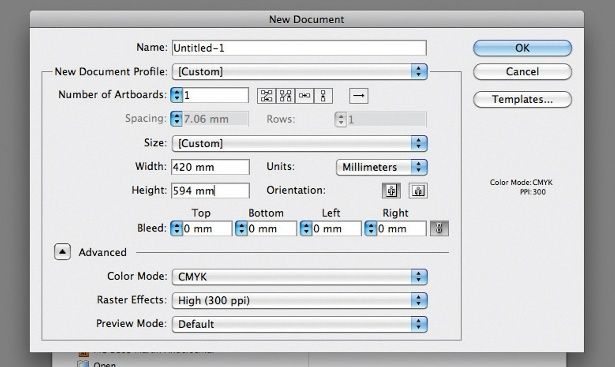615x367 pixels.
Task: Click the Cancel button
Action: coord(522,72)
